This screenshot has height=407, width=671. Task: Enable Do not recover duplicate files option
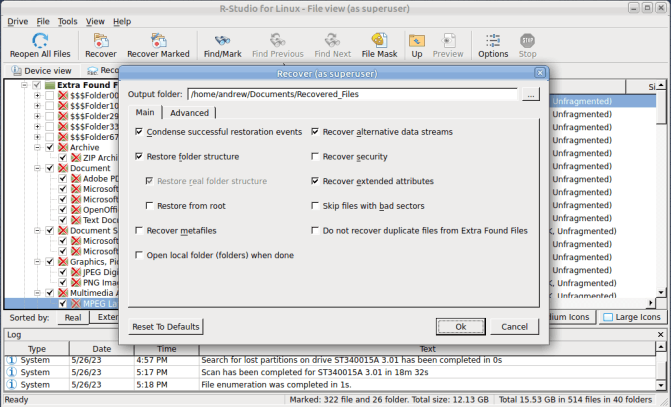click(315, 230)
